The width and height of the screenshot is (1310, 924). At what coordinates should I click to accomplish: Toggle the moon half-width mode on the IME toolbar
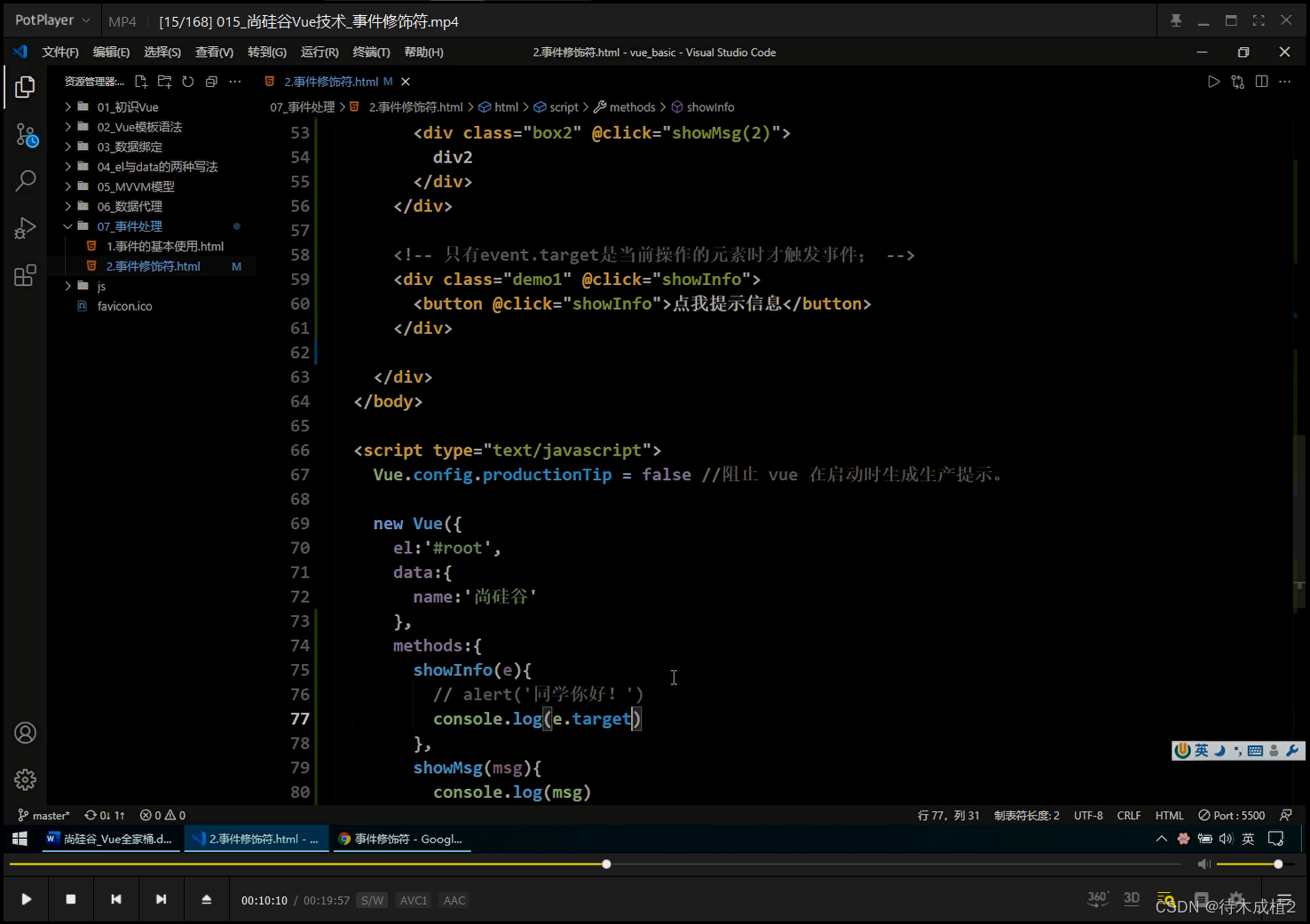click(1219, 751)
